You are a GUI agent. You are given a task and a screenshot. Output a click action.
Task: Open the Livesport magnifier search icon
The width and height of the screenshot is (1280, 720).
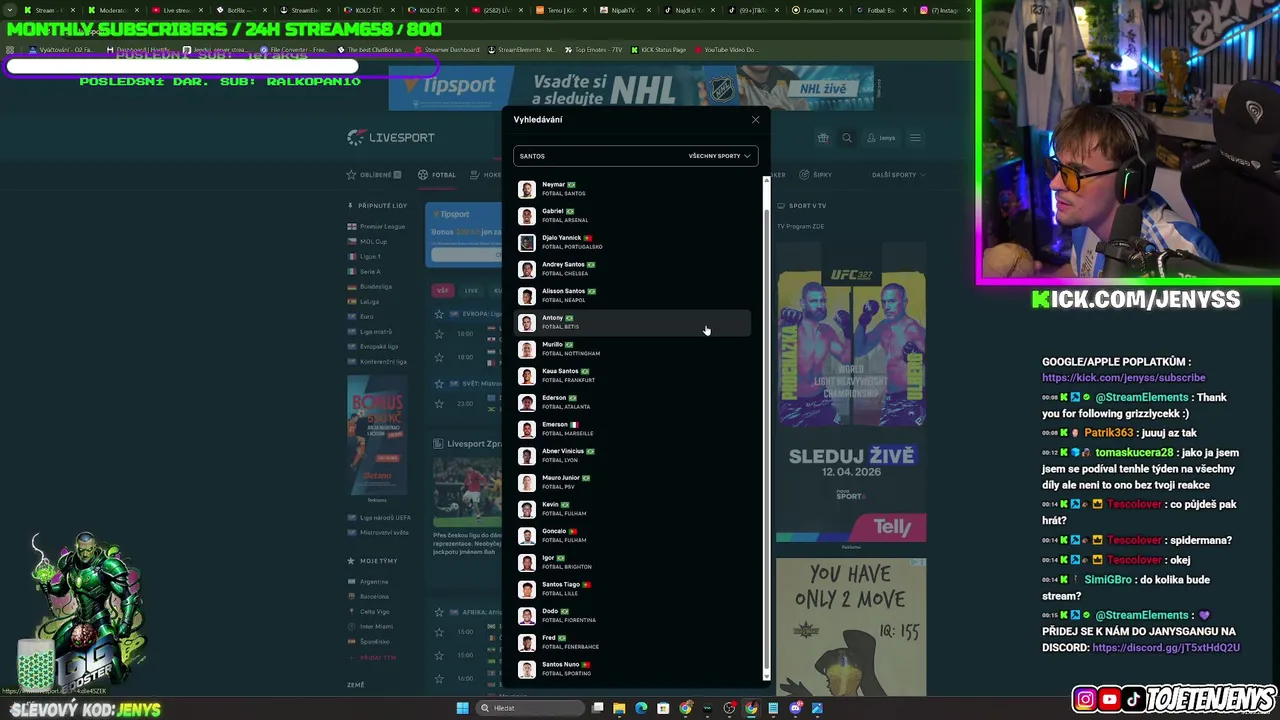(x=847, y=138)
